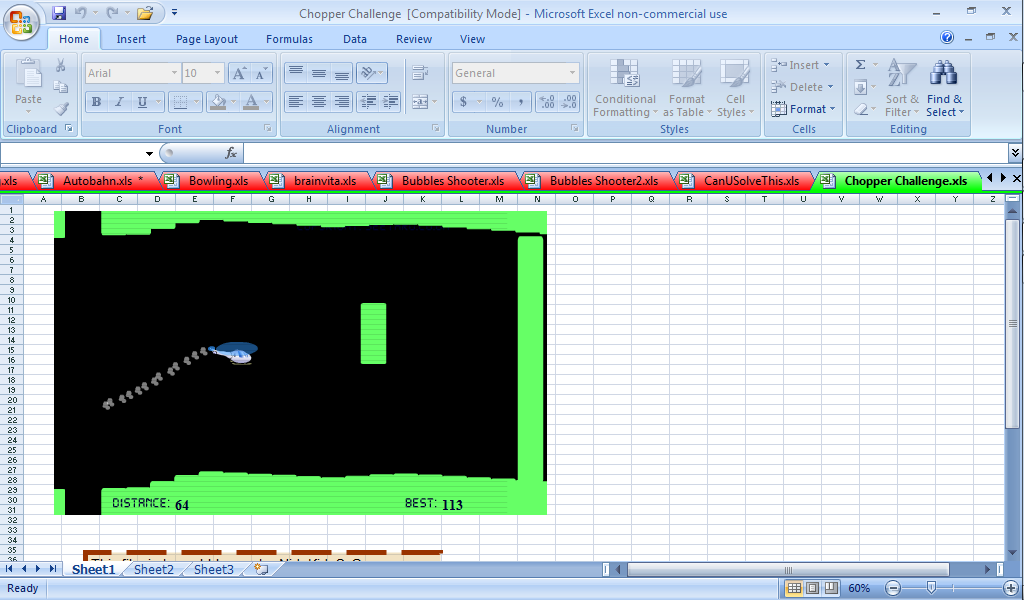This screenshot has width=1024, height=600.
Task: Open fill color paint bucket
Action: point(219,102)
